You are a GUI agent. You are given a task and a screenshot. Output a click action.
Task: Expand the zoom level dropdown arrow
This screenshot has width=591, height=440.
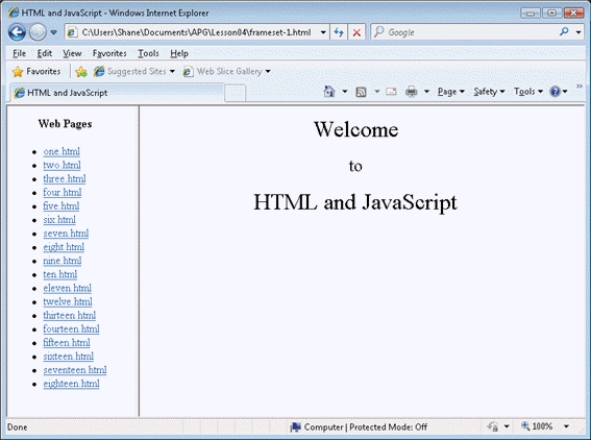566,427
